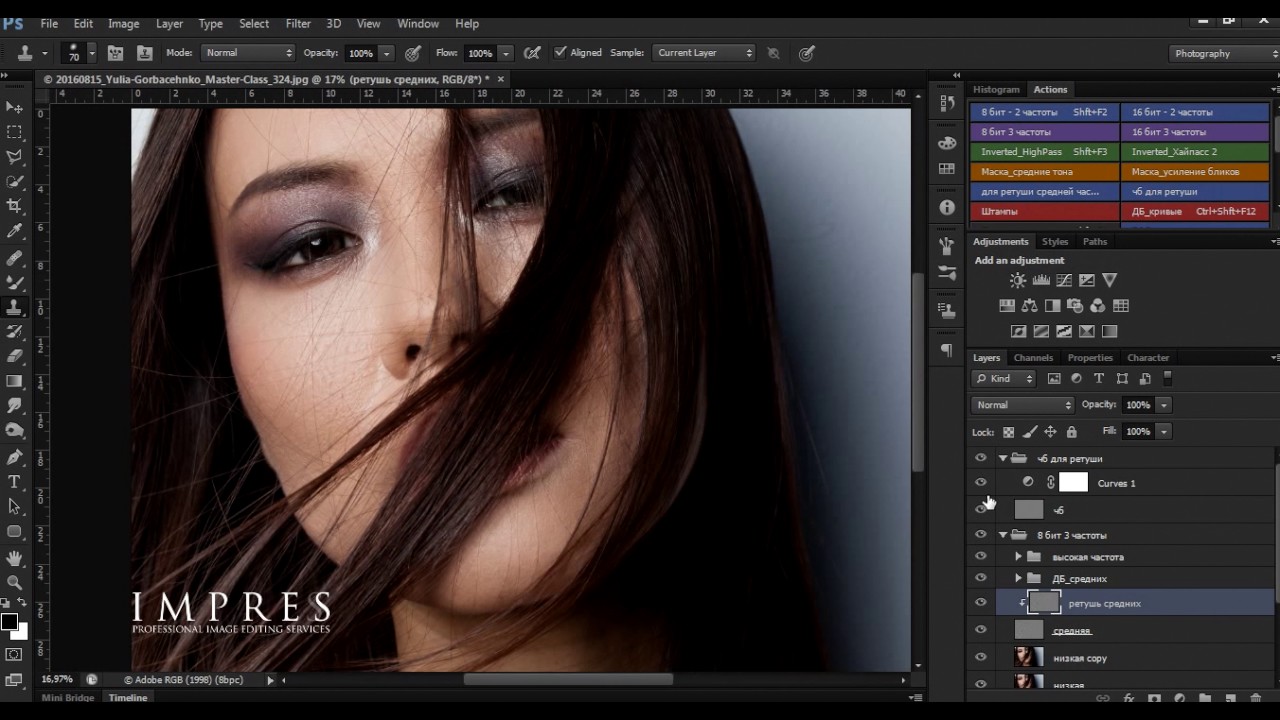Select the Rectangular Marquee tool
Viewport: 1280px width, 720px height.
(14, 132)
